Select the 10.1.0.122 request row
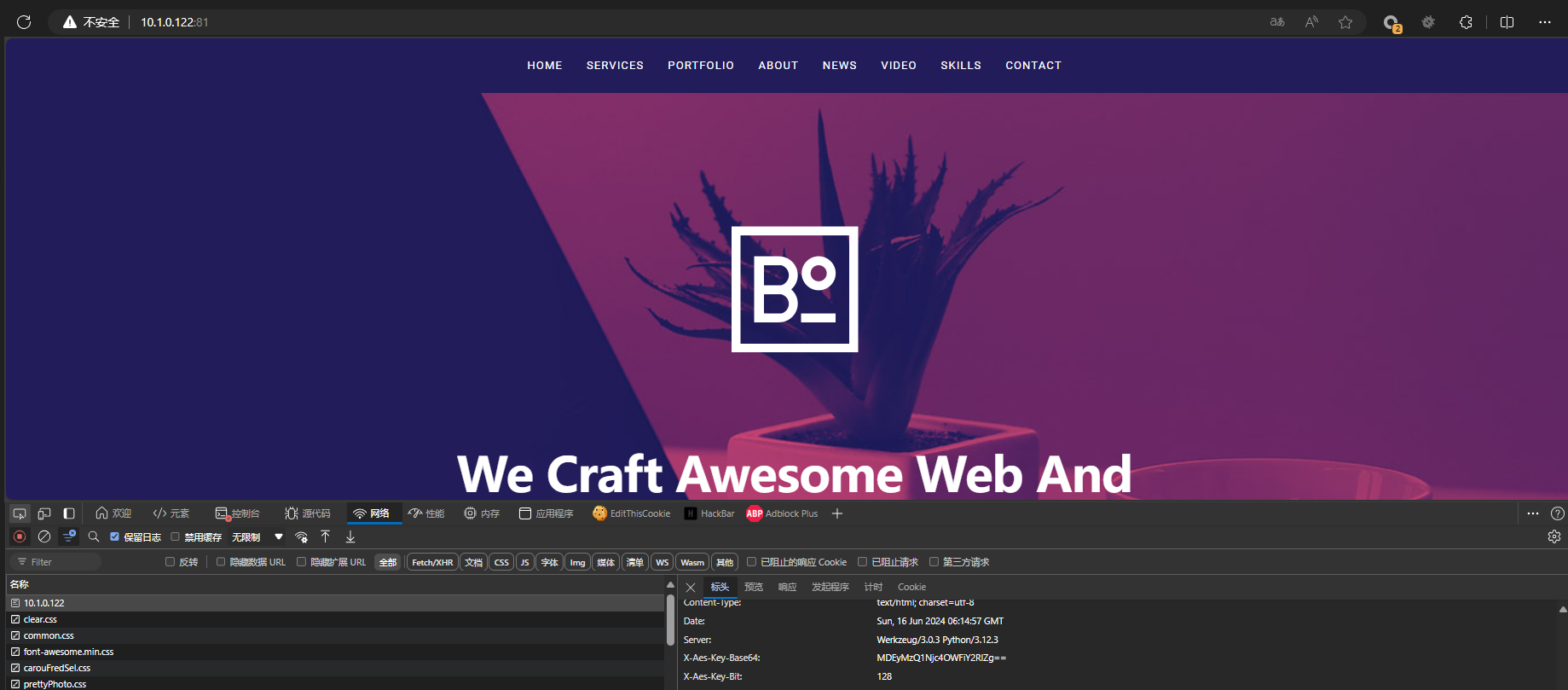Viewport: 1568px width, 690px height. click(x=335, y=603)
